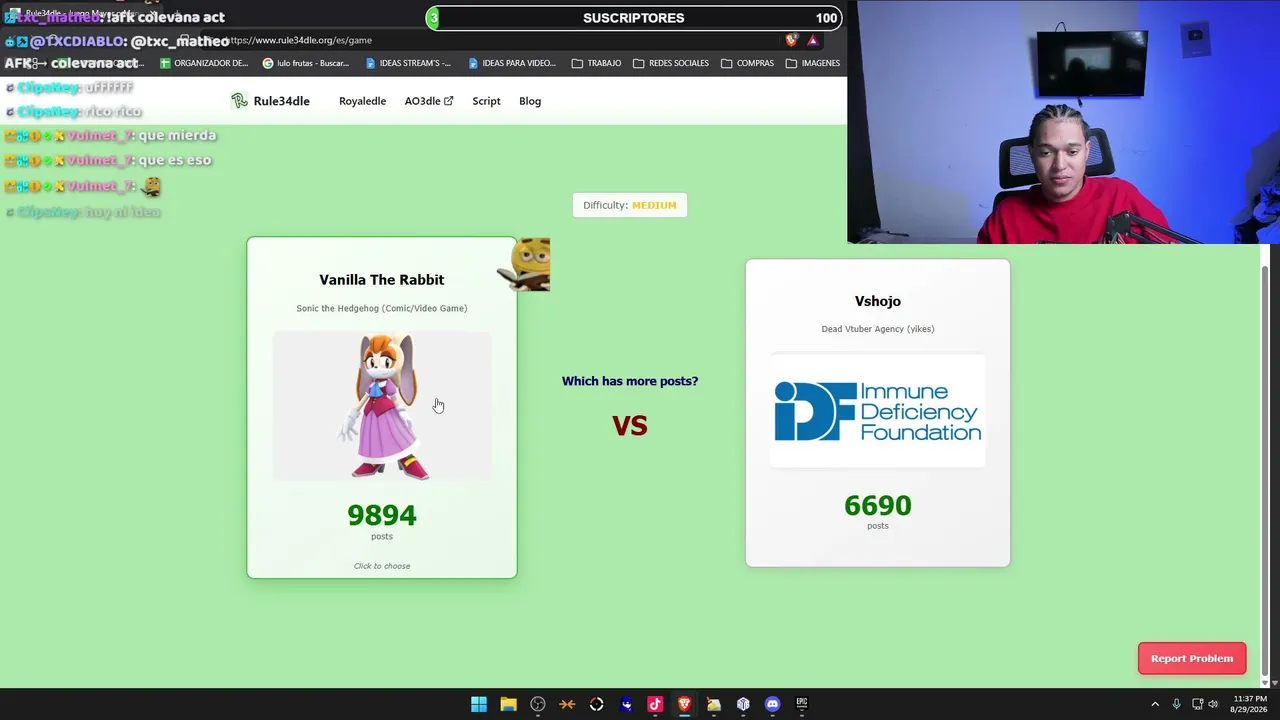Open the circular ring app in taskbar
The image size is (1280, 720).
pyautogui.click(x=597, y=704)
